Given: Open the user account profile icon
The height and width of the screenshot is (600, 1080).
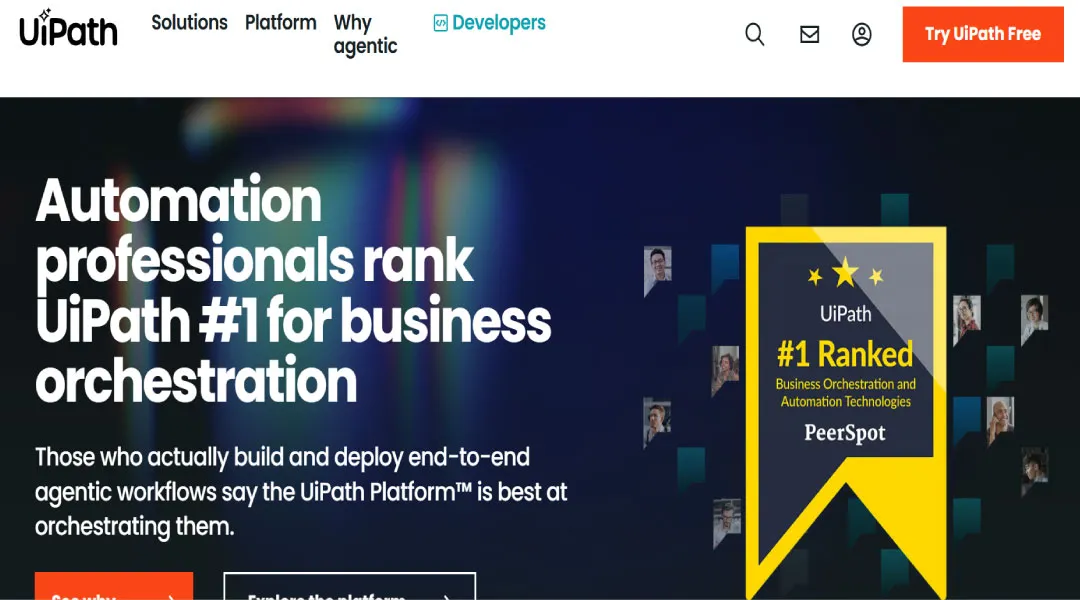Looking at the screenshot, I should [862, 34].
